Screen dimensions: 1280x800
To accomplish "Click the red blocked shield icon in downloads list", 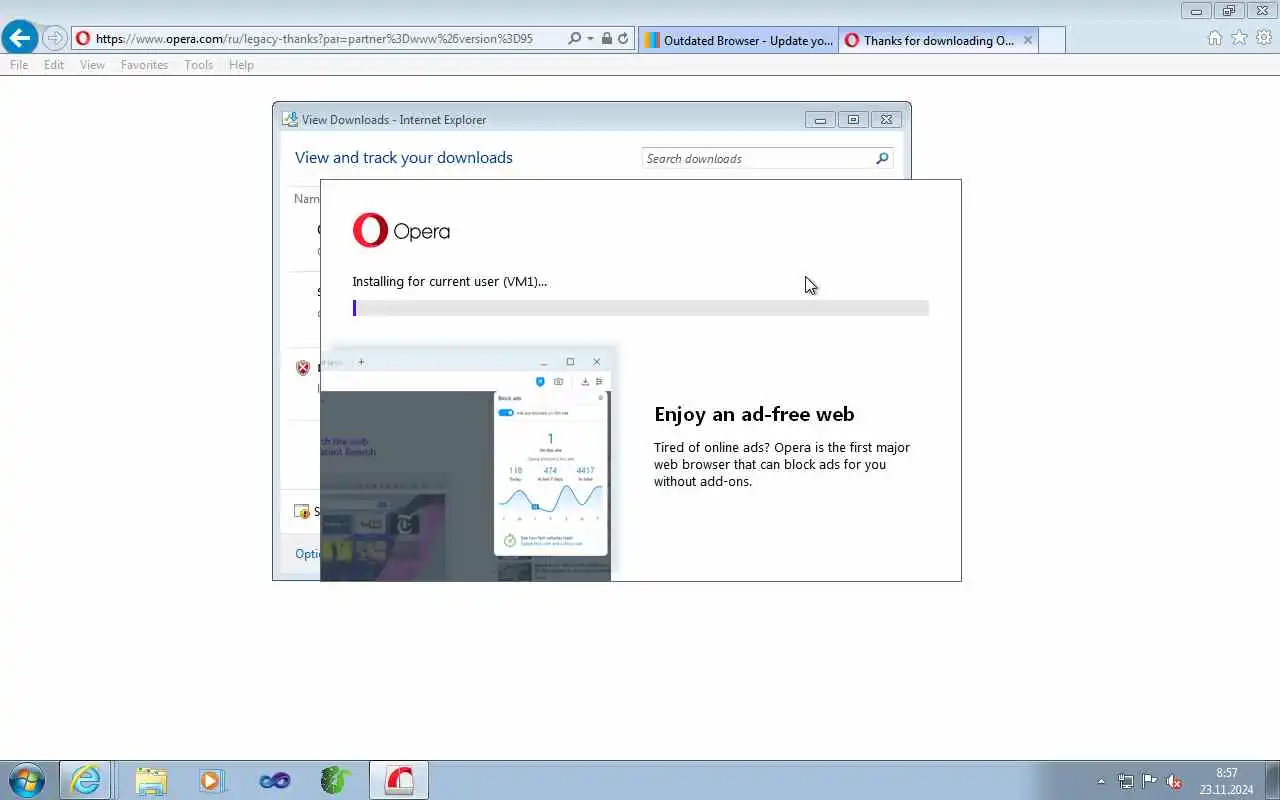I will [x=303, y=368].
